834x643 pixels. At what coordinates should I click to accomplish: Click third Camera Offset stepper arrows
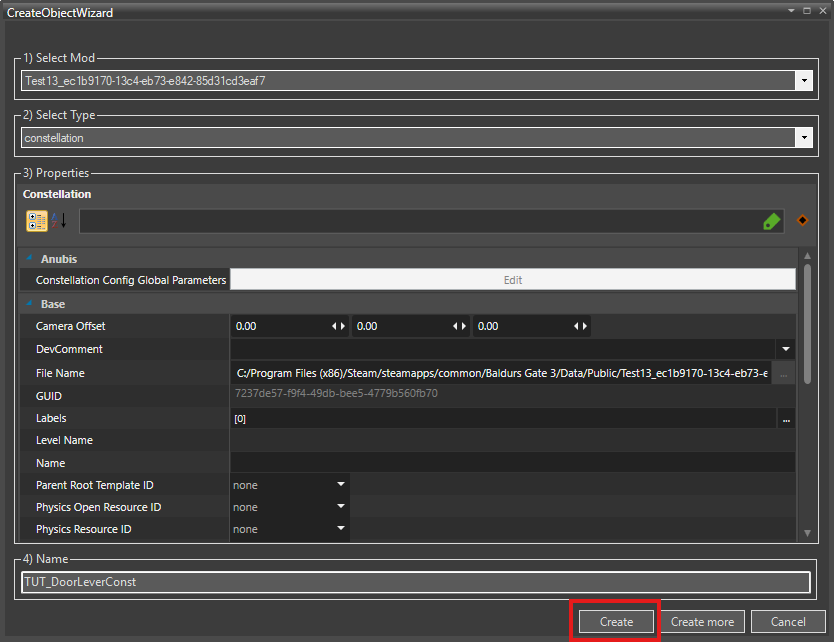[580, 326]
